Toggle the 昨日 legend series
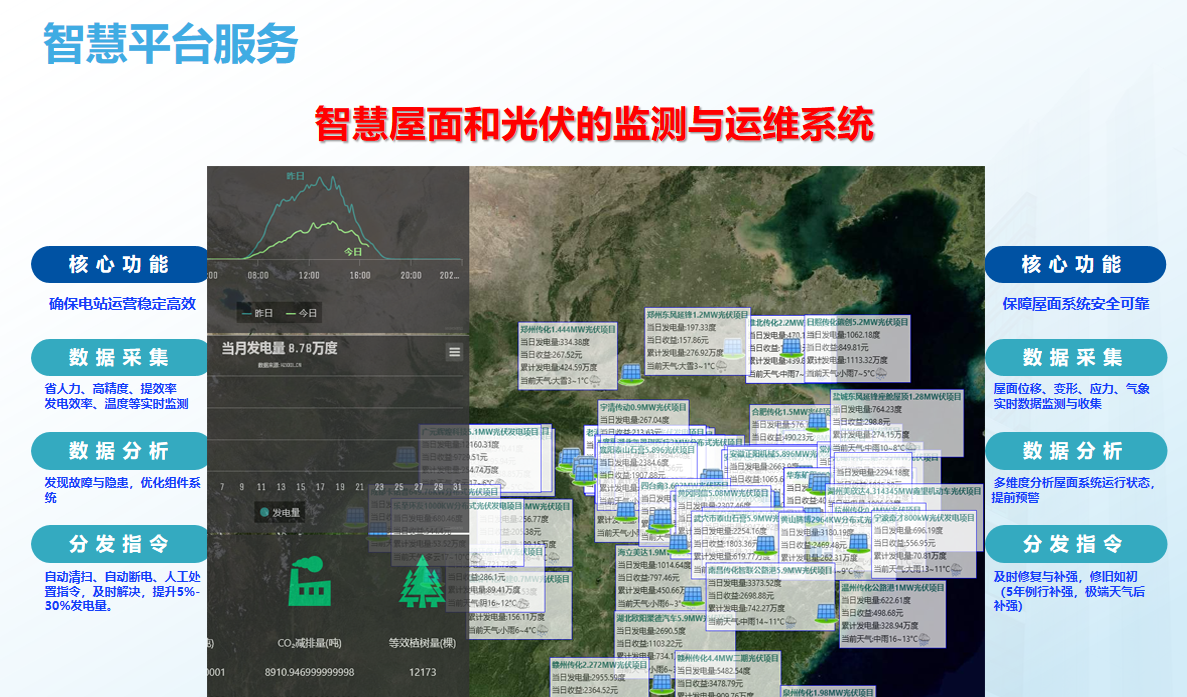 [x=256, y=313]
